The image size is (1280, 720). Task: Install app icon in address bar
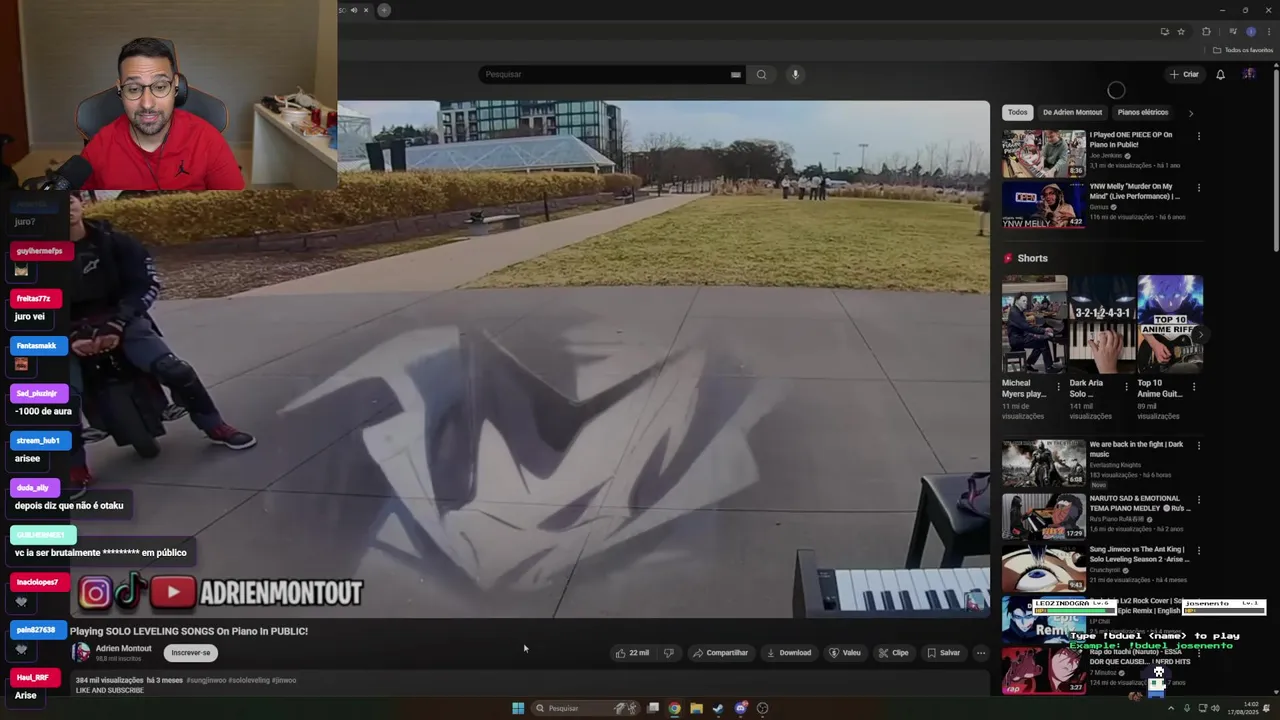tap(1164, 31)
